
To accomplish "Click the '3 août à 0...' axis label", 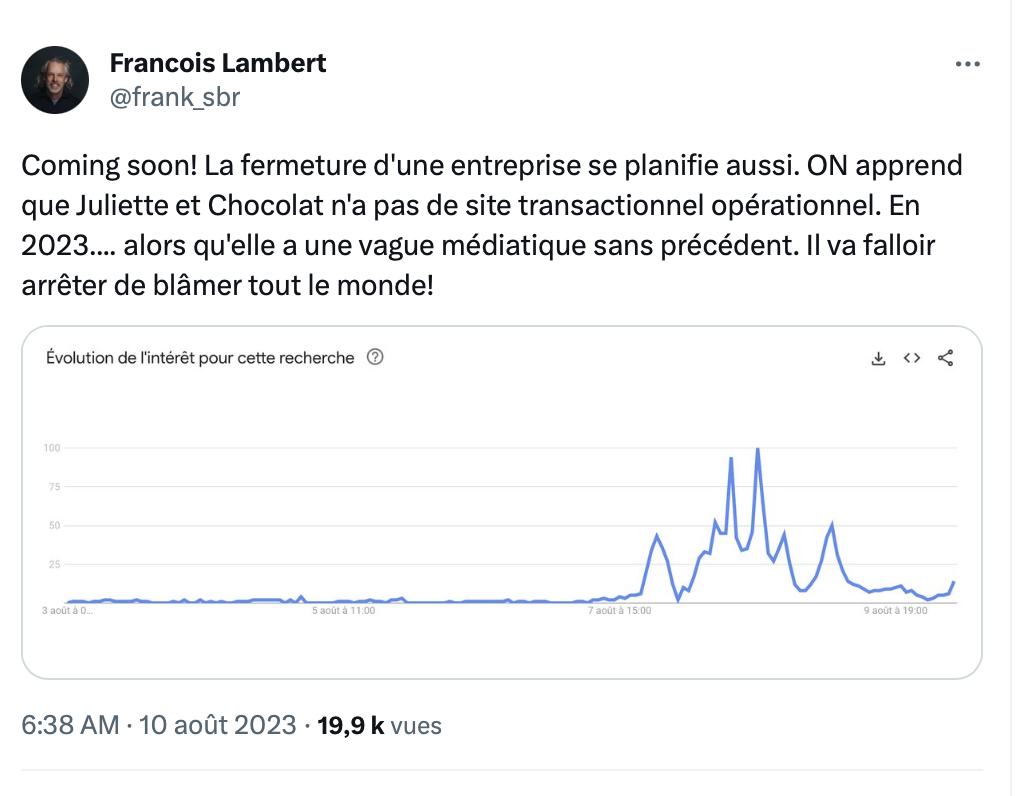I will coord(67,611).
